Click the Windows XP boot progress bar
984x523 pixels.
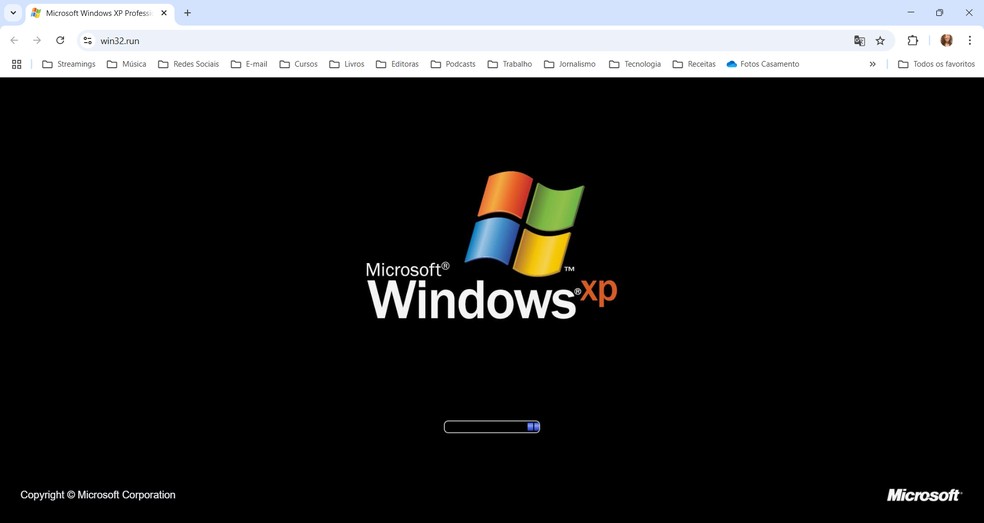(492, 427)
